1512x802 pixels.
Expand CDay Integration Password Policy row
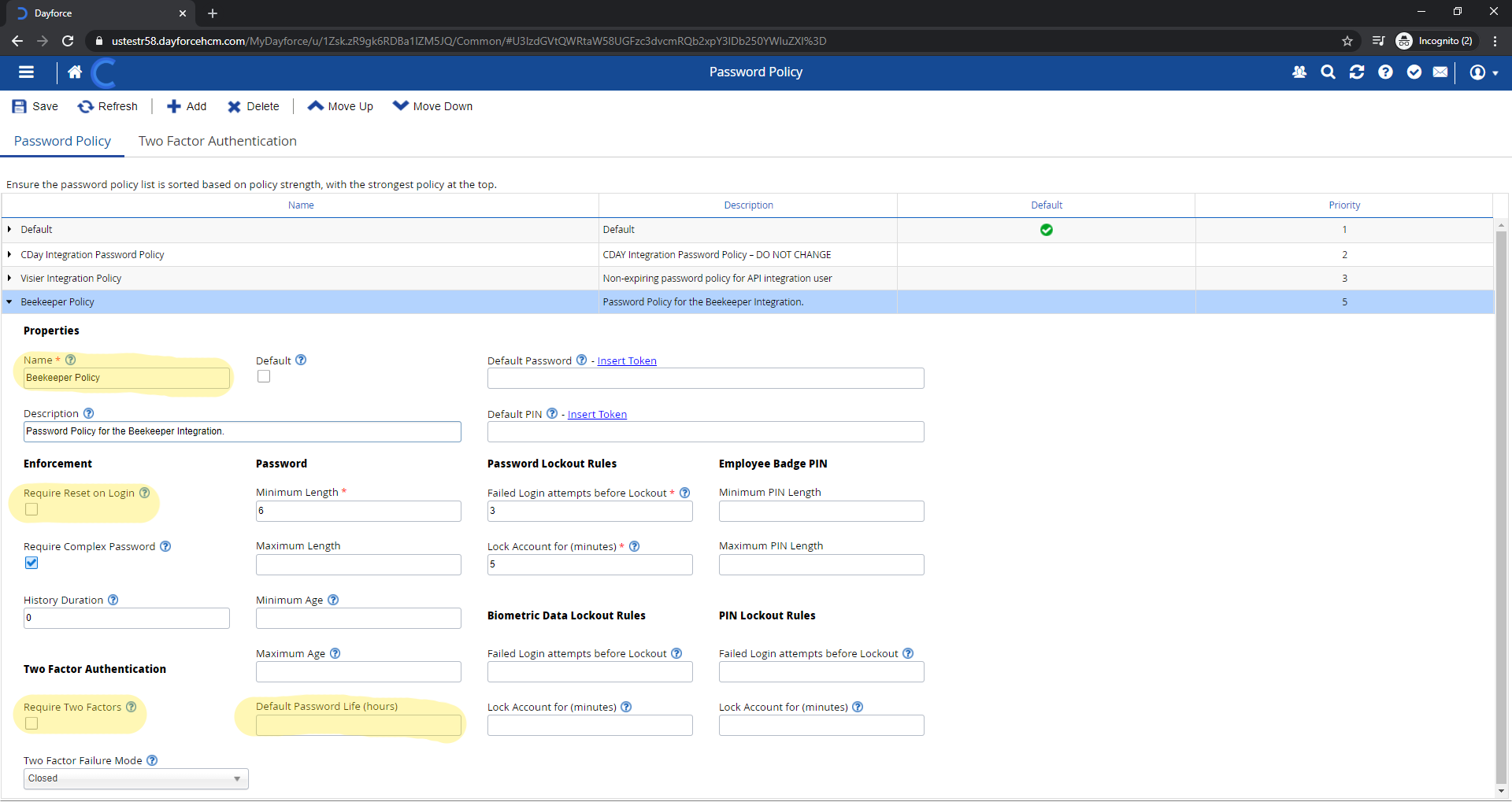tap(9, 254)
